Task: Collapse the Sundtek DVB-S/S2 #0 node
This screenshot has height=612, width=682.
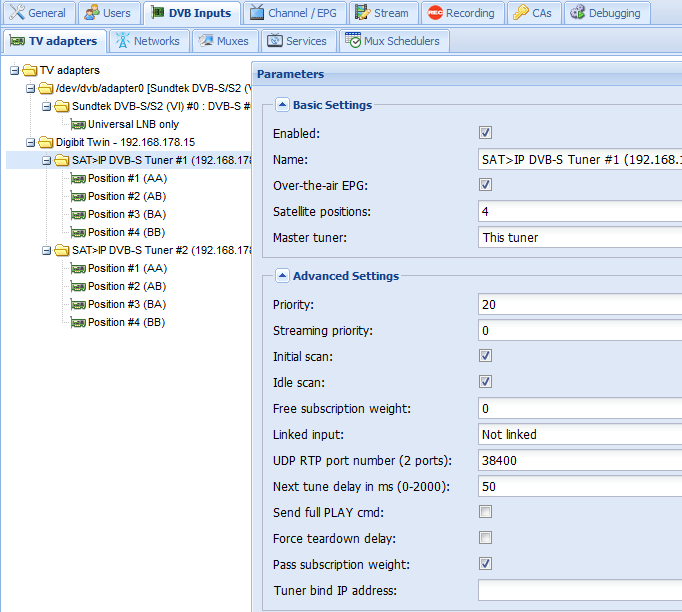Action: pyautogui.click(x=47, y=107)
